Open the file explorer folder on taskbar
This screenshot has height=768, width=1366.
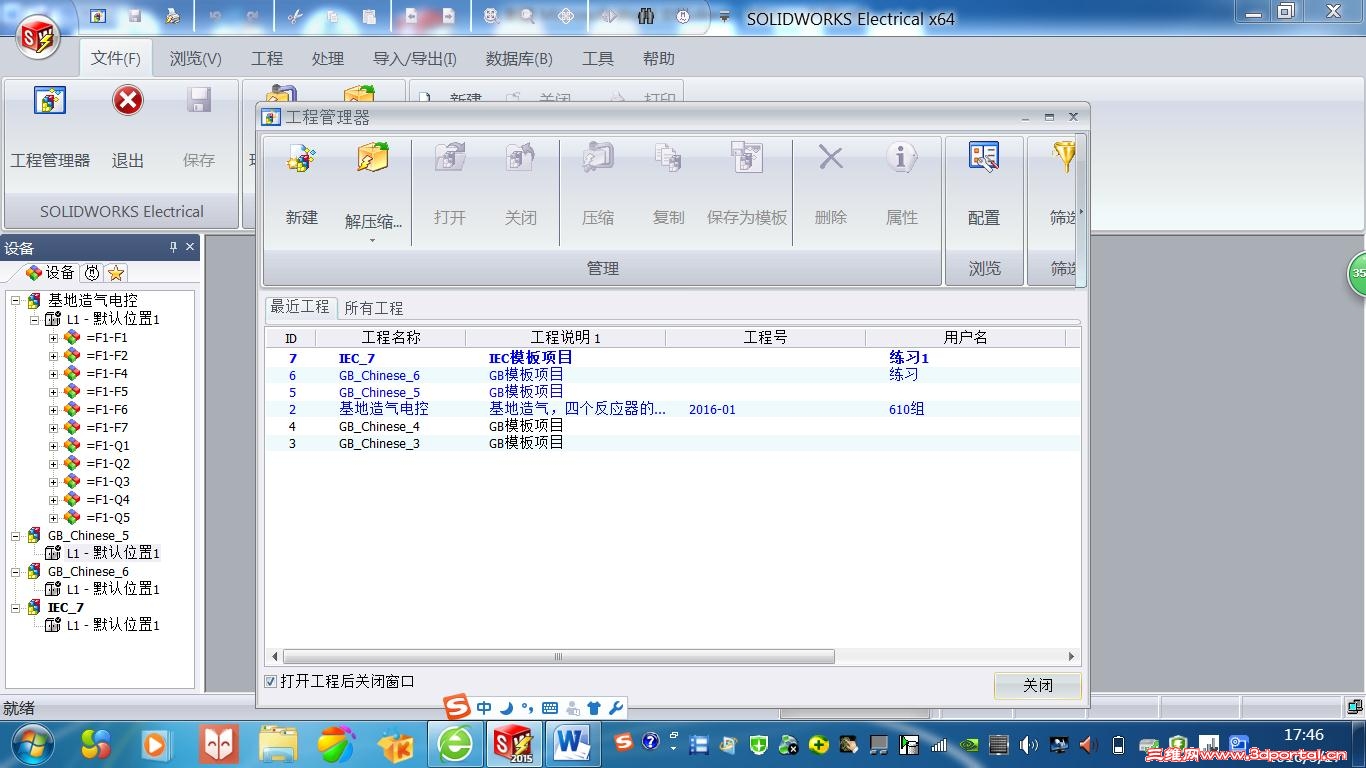[x=278, y=744]
